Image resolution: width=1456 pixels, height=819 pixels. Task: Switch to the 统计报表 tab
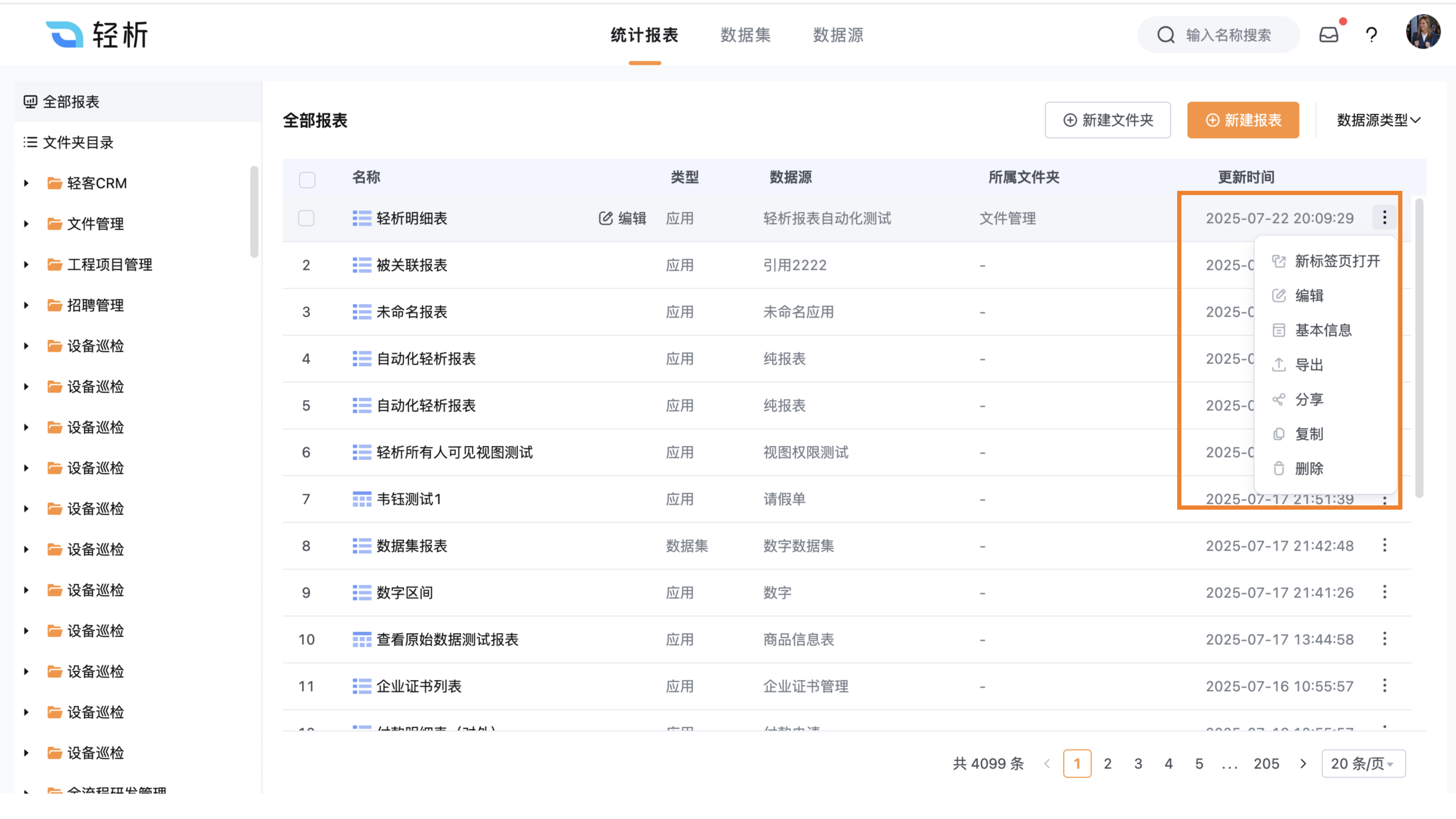click(x=644, y=35)
